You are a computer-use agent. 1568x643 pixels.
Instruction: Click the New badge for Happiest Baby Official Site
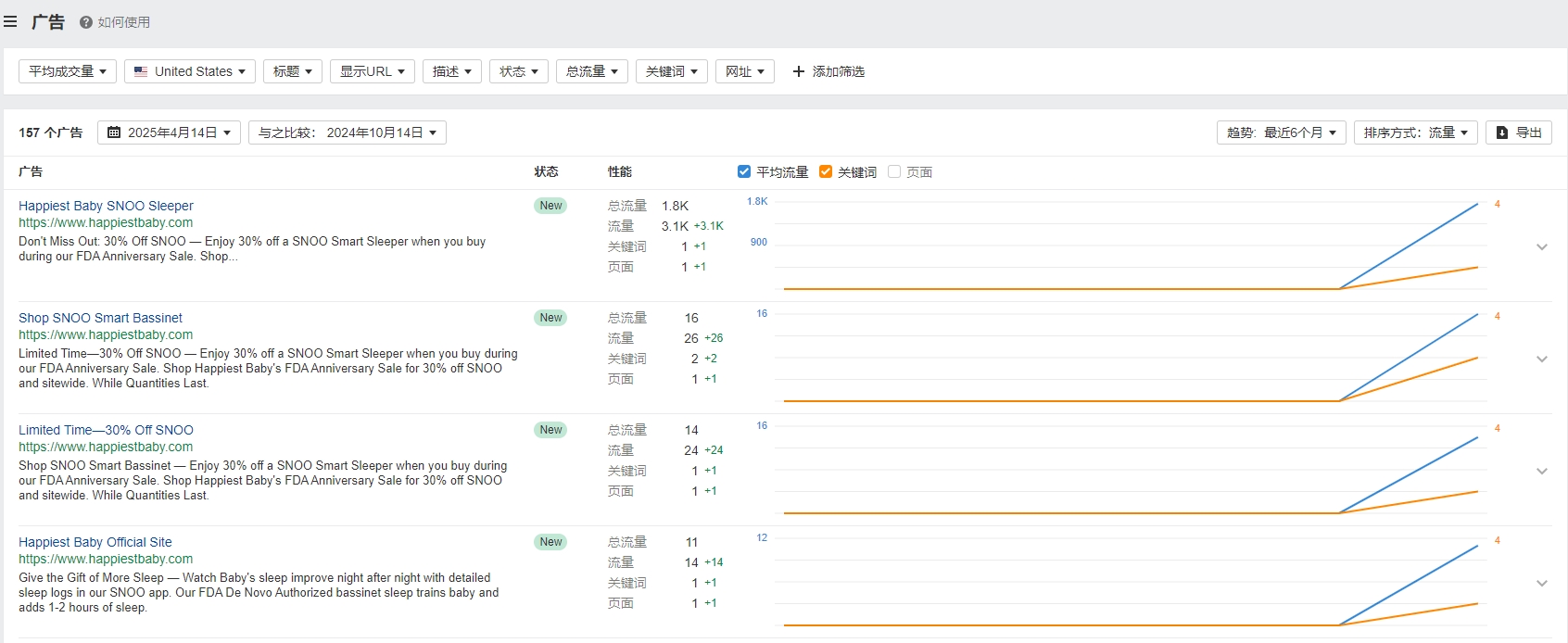tap(550, 542)
